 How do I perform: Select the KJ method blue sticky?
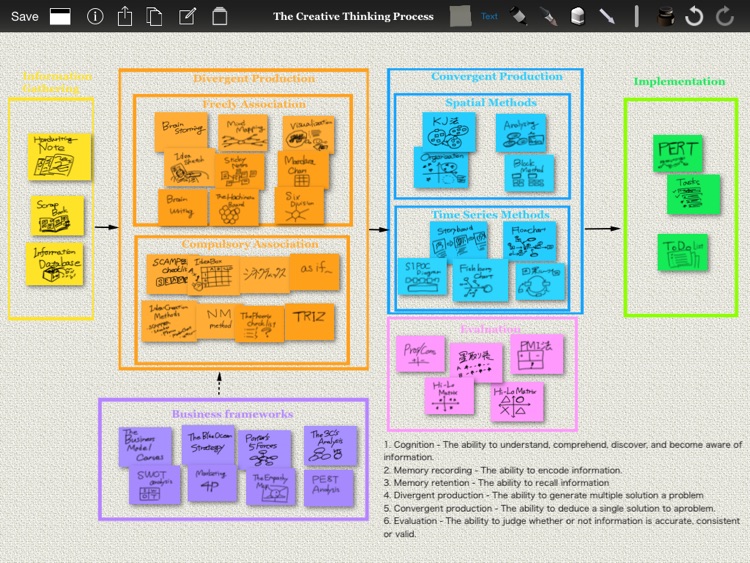click(x=449, y=131)
